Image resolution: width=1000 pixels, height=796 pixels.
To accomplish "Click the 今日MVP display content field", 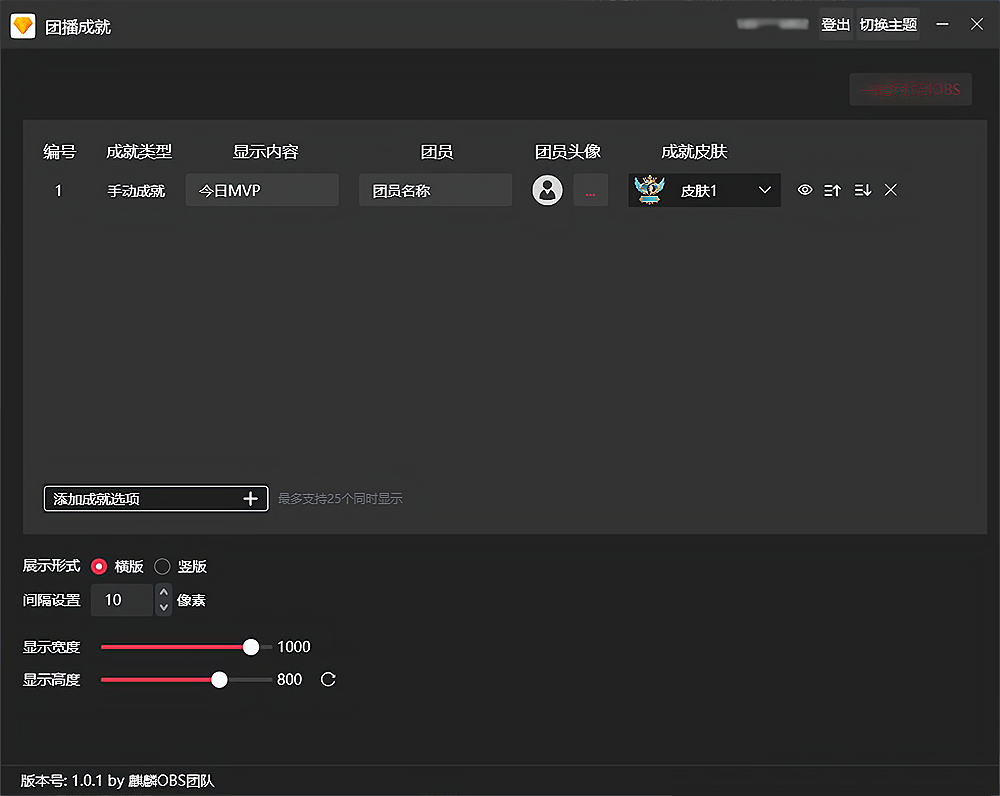I will pos(262,190).
